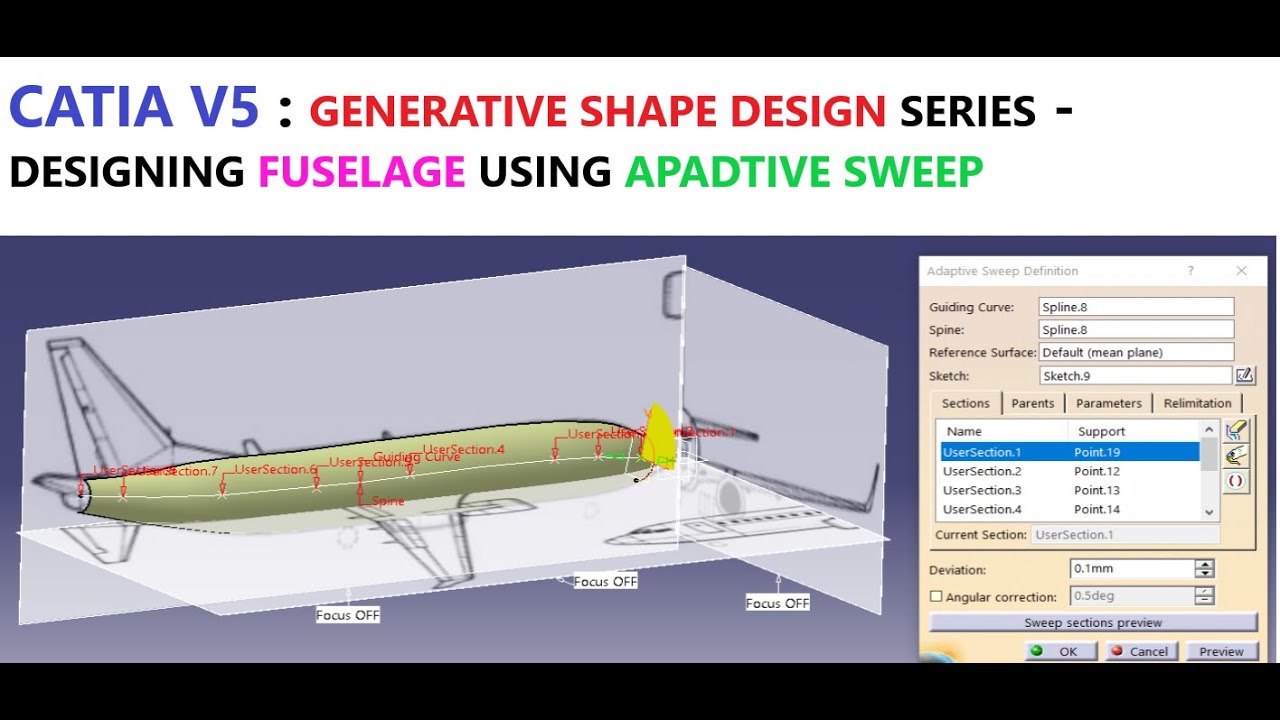The image size is (1280, 720).
Task: Click the UserSection.4 label in the viewport
Action: (463, 449)
